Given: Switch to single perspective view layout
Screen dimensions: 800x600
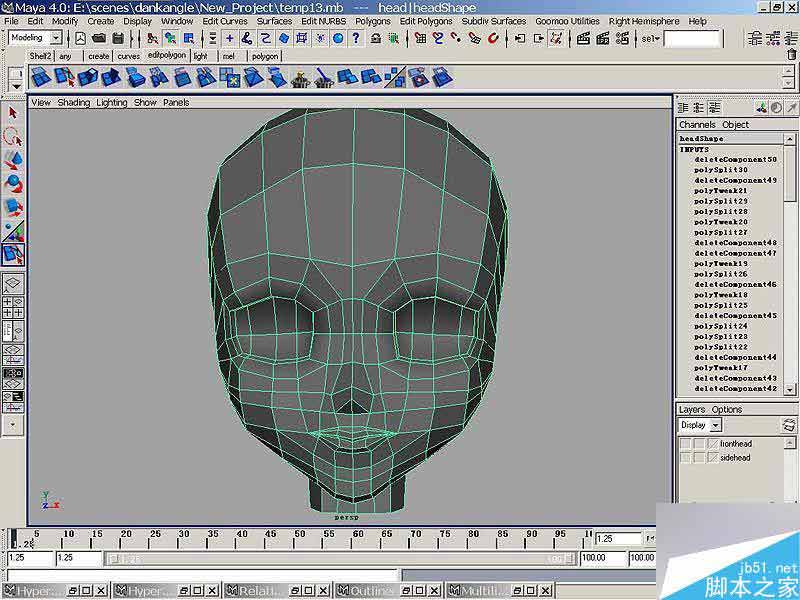Looking at the screenshot, I should tap(13, 283).
